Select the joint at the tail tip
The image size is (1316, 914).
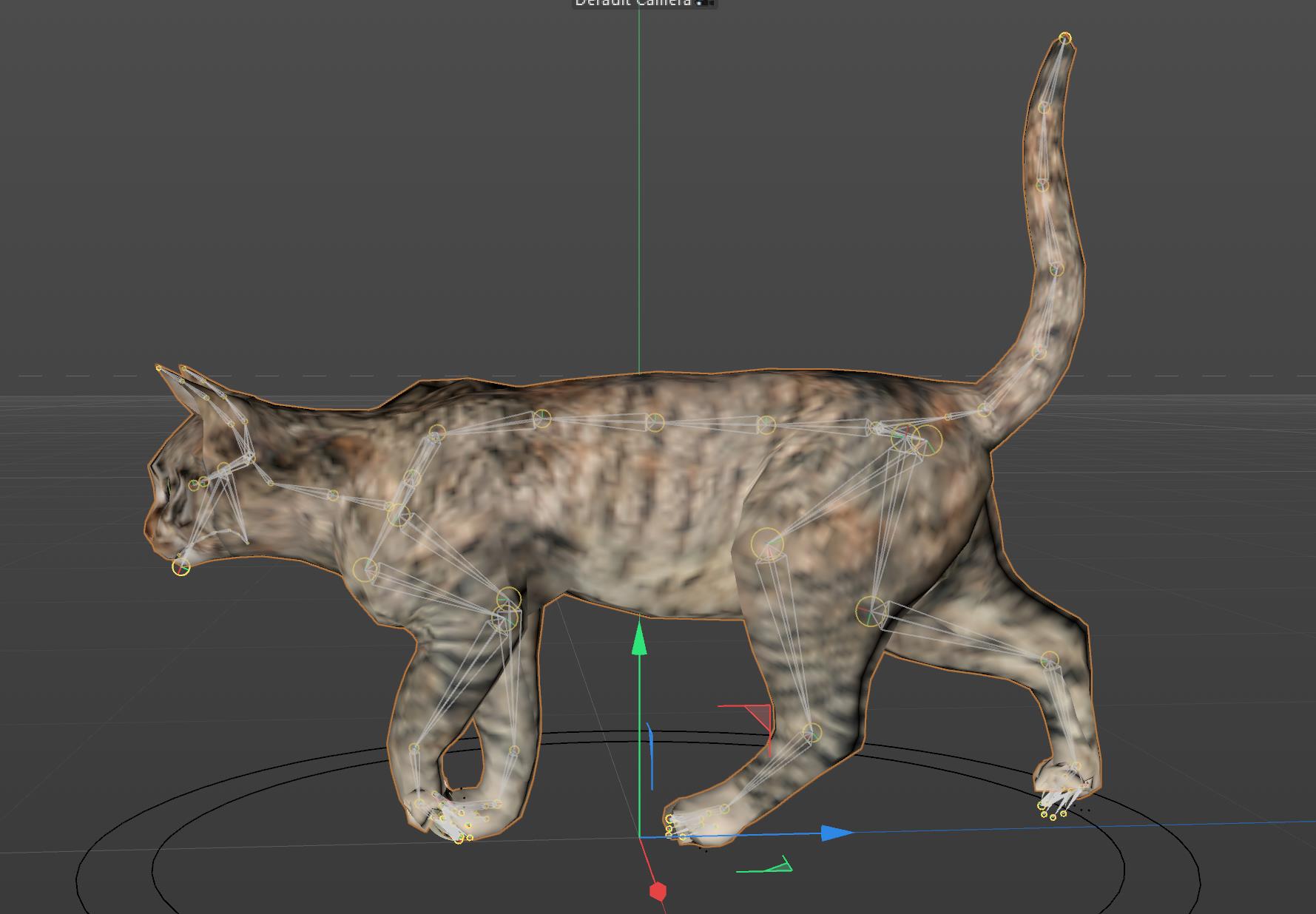pyautogui.click(x=1064, y=38)
